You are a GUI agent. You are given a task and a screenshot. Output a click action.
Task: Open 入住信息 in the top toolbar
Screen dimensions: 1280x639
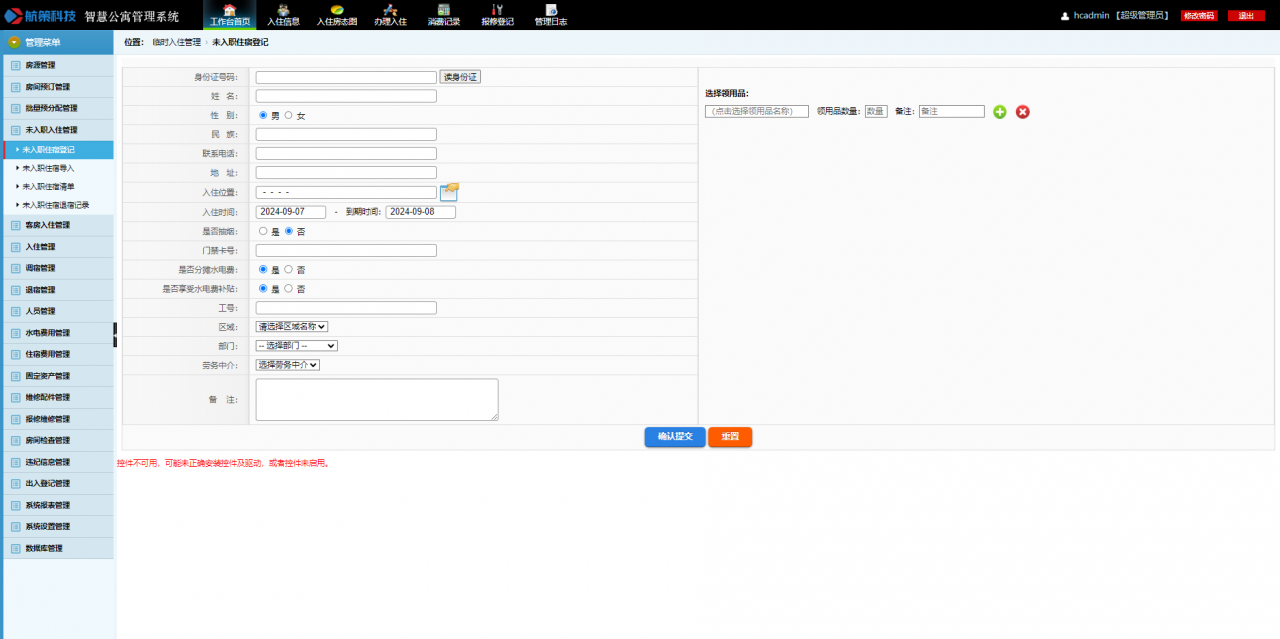tap(284, 14)
